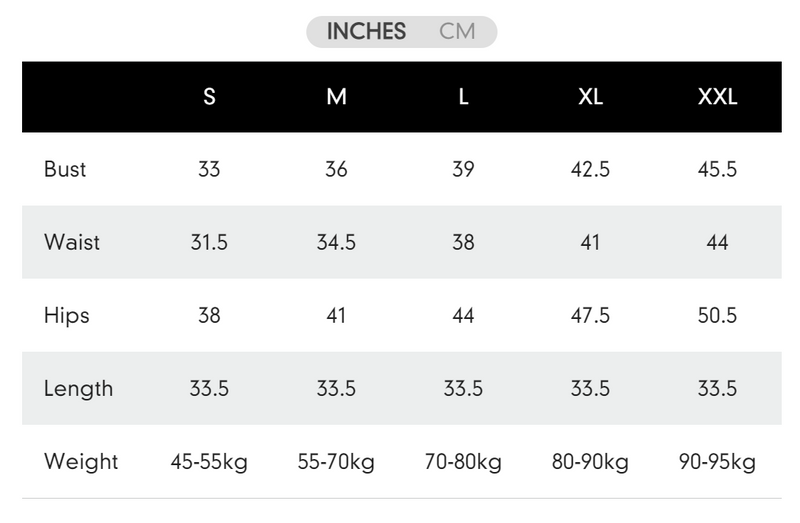Select the 70-80kg weight cell

463,462
